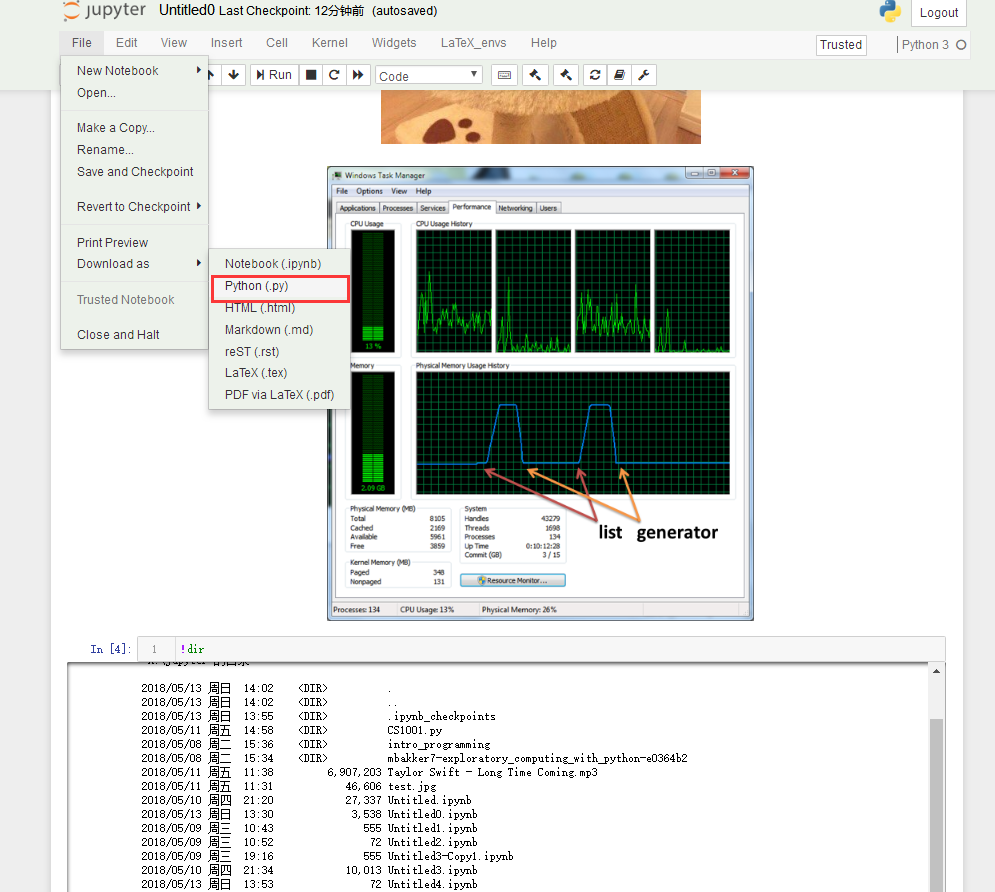The image size is (995, 892).
Task: Choose Print Preview
Action: coord(135,242)
